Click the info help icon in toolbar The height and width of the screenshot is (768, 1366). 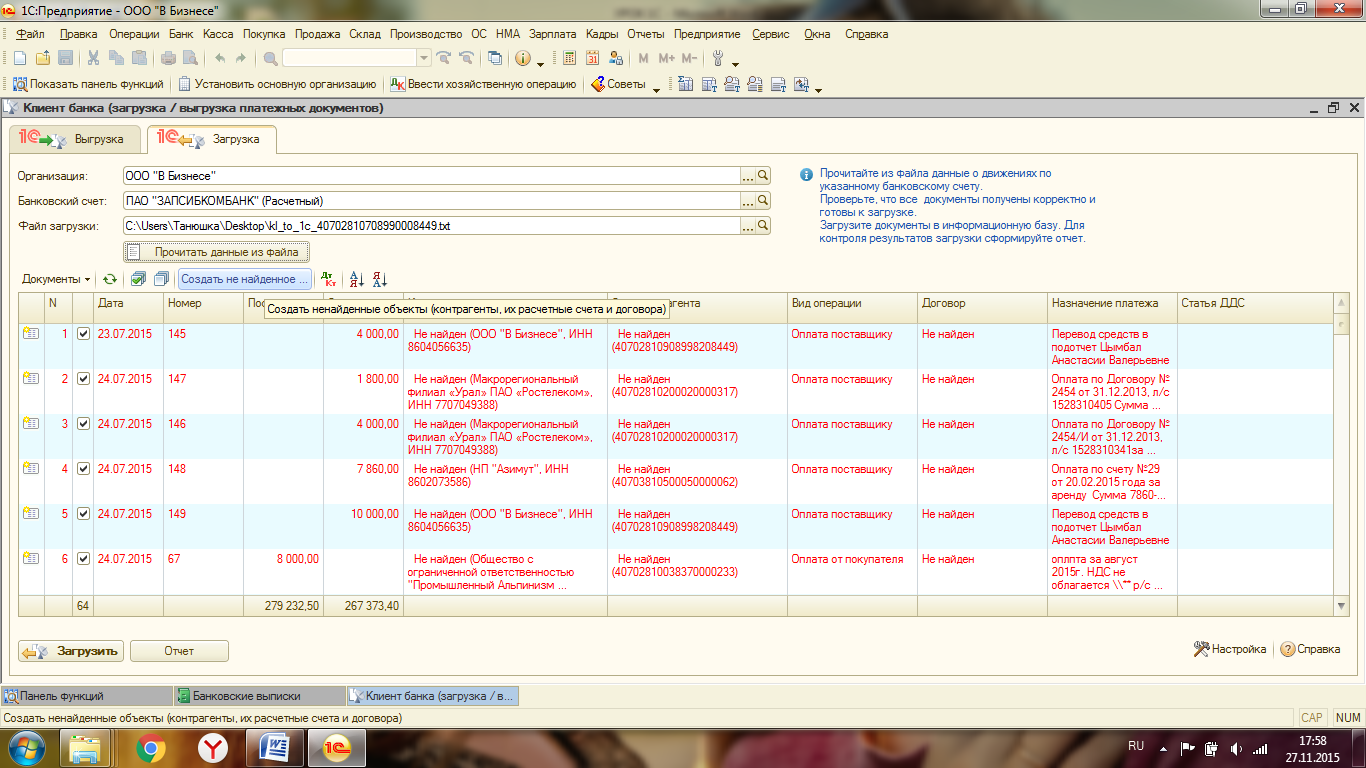coord(522,58)
